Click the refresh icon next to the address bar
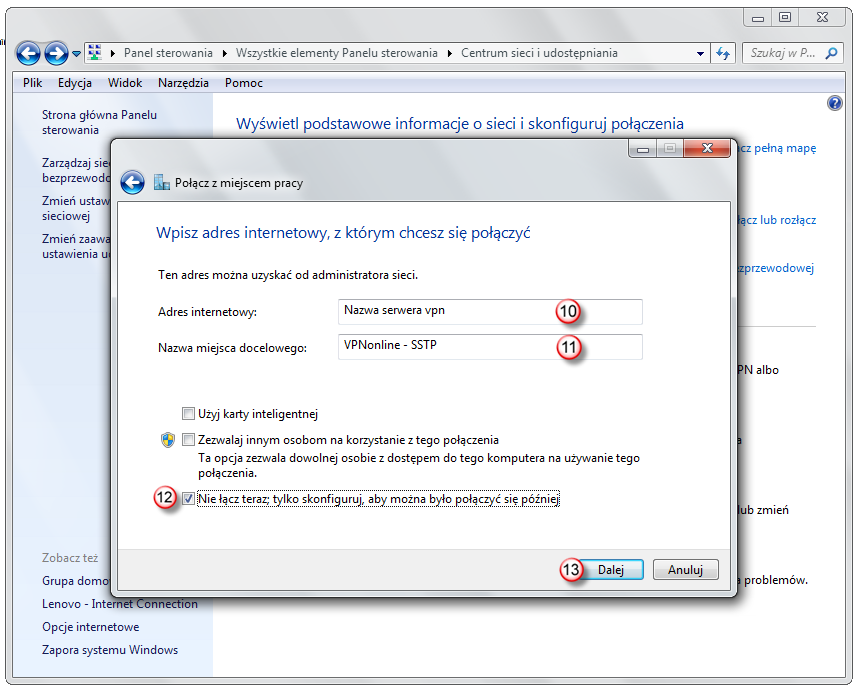 [x=723, y=53]
